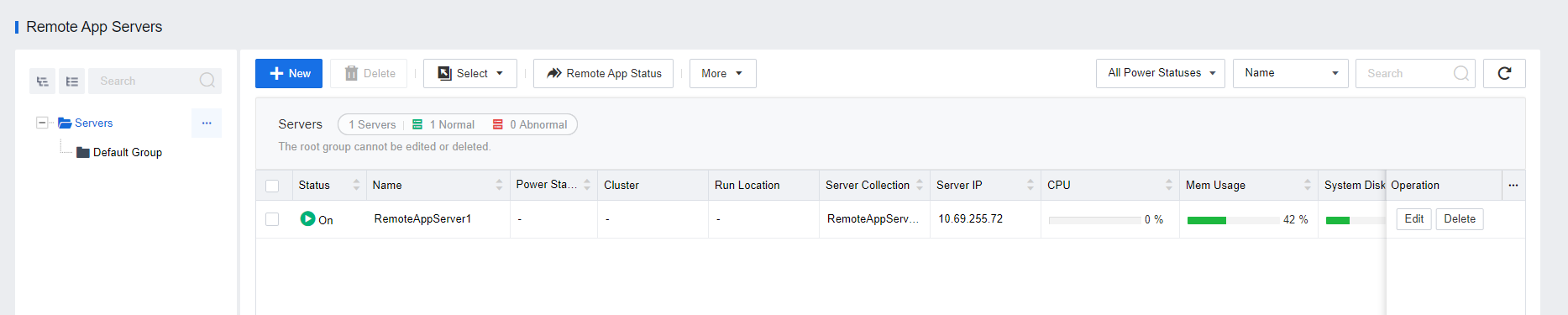1568x315 pixels.
Task: Open the Servers group more-options ellipsis
Action: 207,123
